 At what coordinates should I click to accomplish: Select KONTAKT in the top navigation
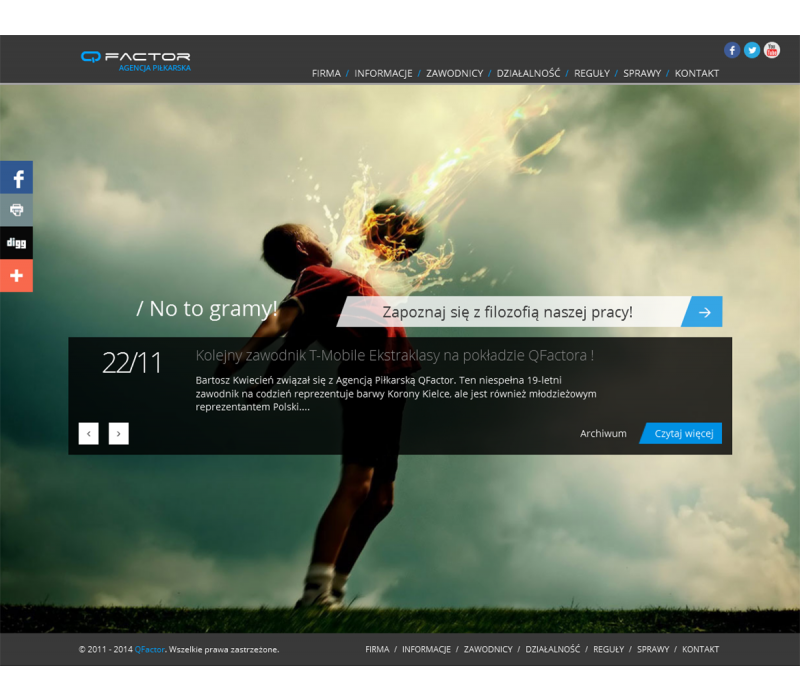click(x=696, y=73)
